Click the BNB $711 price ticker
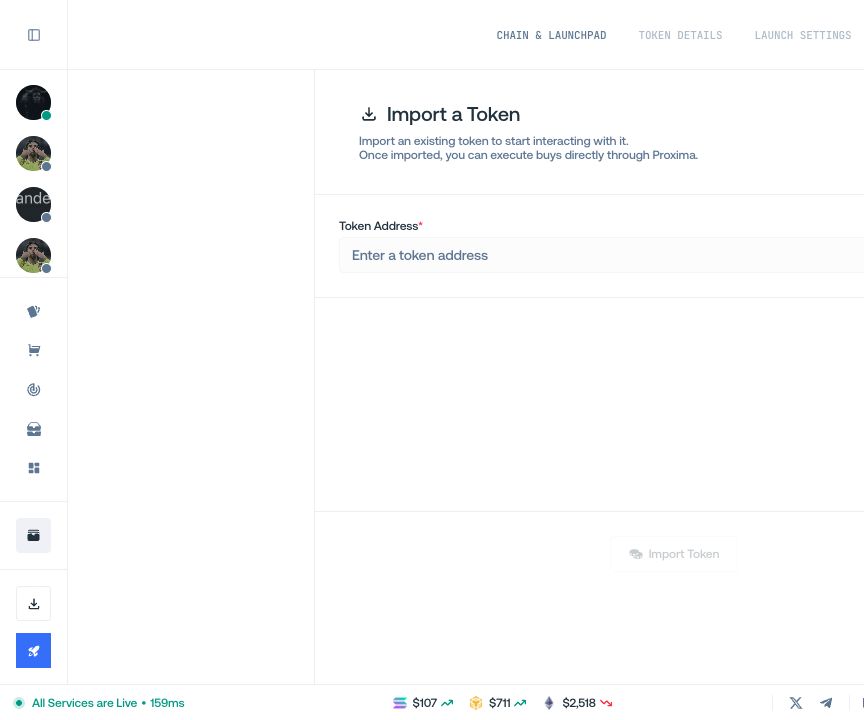This screenshot has height=720, width=864. (498, 703)
